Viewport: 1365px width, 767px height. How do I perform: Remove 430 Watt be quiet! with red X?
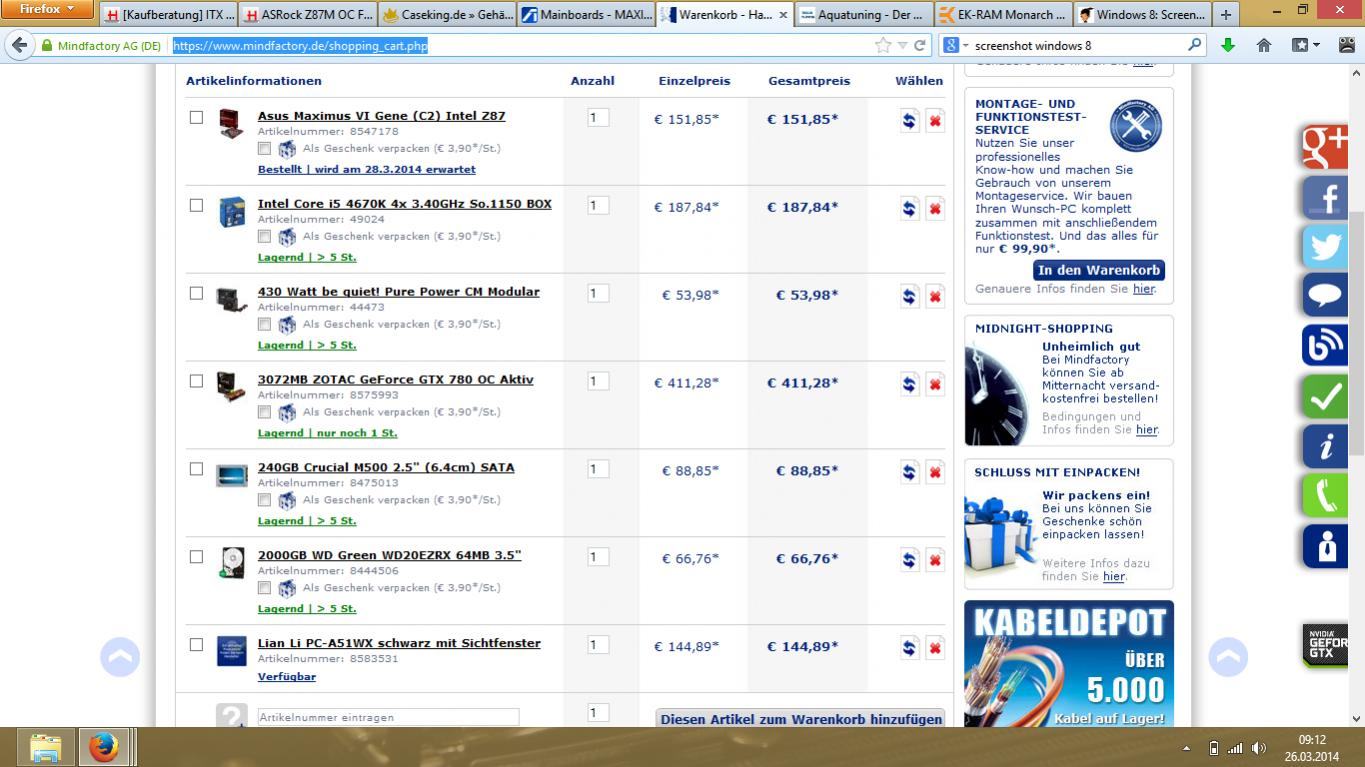[x=935, y=296]
